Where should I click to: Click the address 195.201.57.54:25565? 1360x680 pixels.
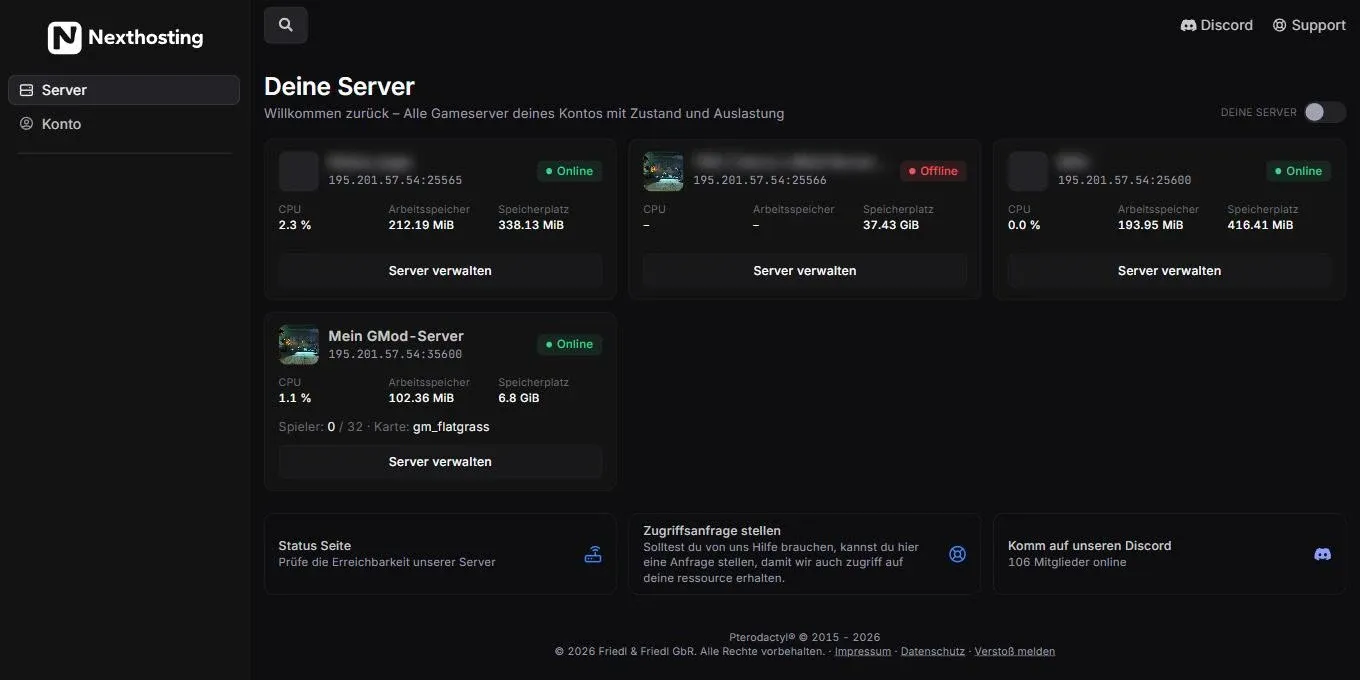tap(395, 181)
